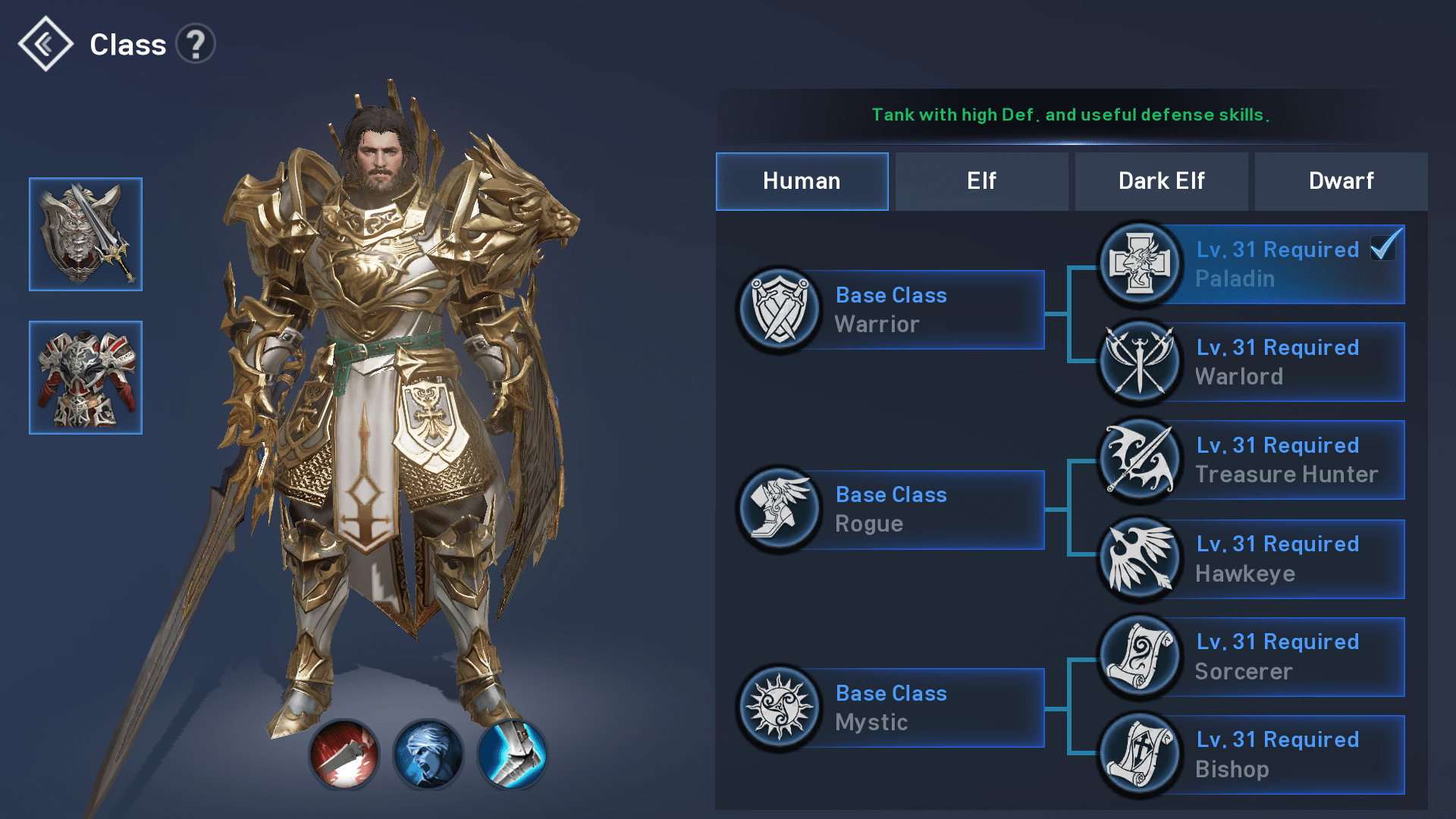
Task: Select the Human race tab
Action: (802, 181)
